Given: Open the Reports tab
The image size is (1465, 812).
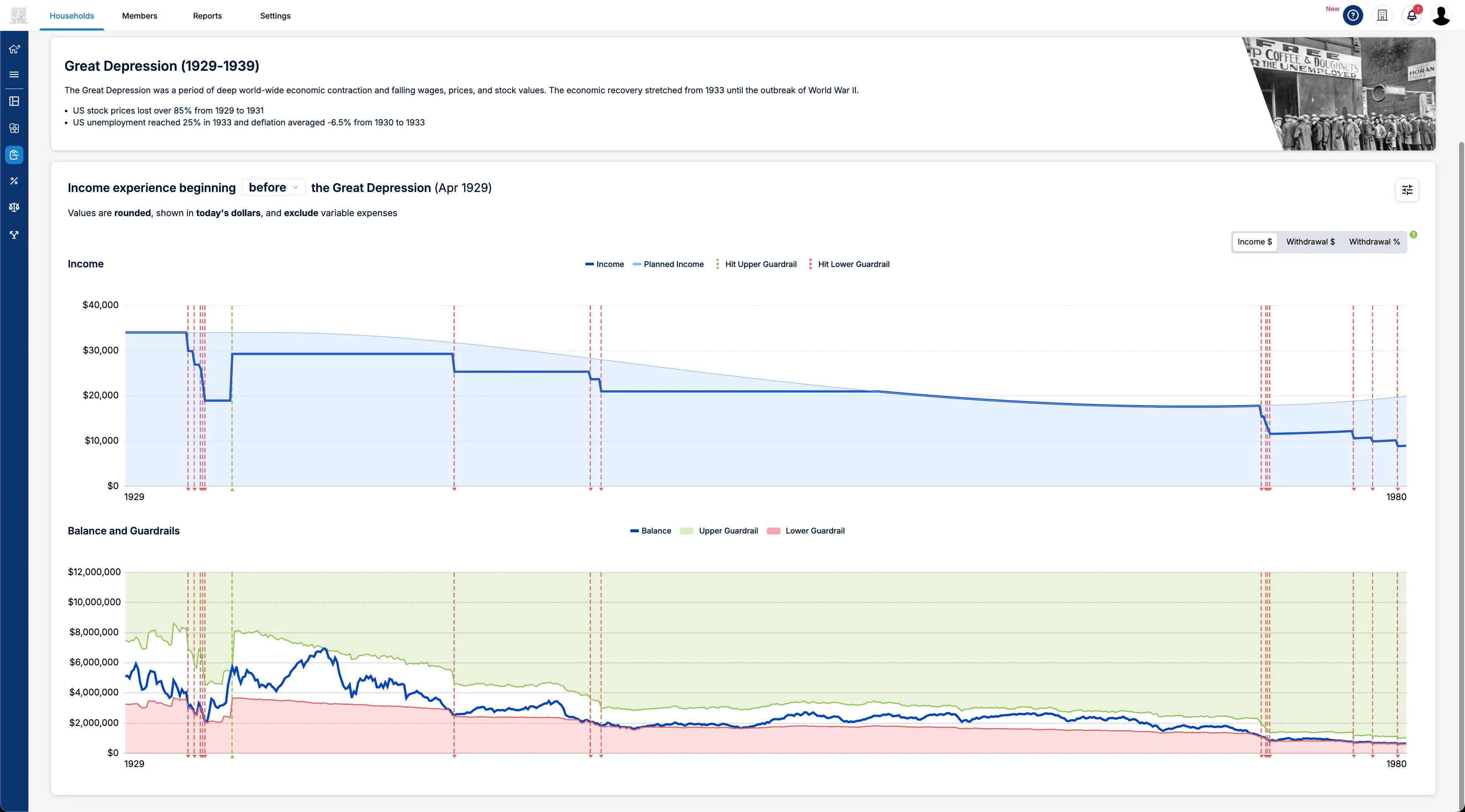Looking at the screenshot, I should click(x=207, y=16).
